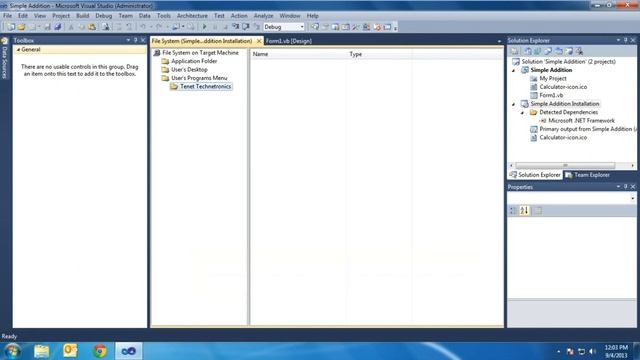Viewport: 640px width, 360px height.
Task: Select the Solution Explorer bottom tab
Action: coord(535,175)
